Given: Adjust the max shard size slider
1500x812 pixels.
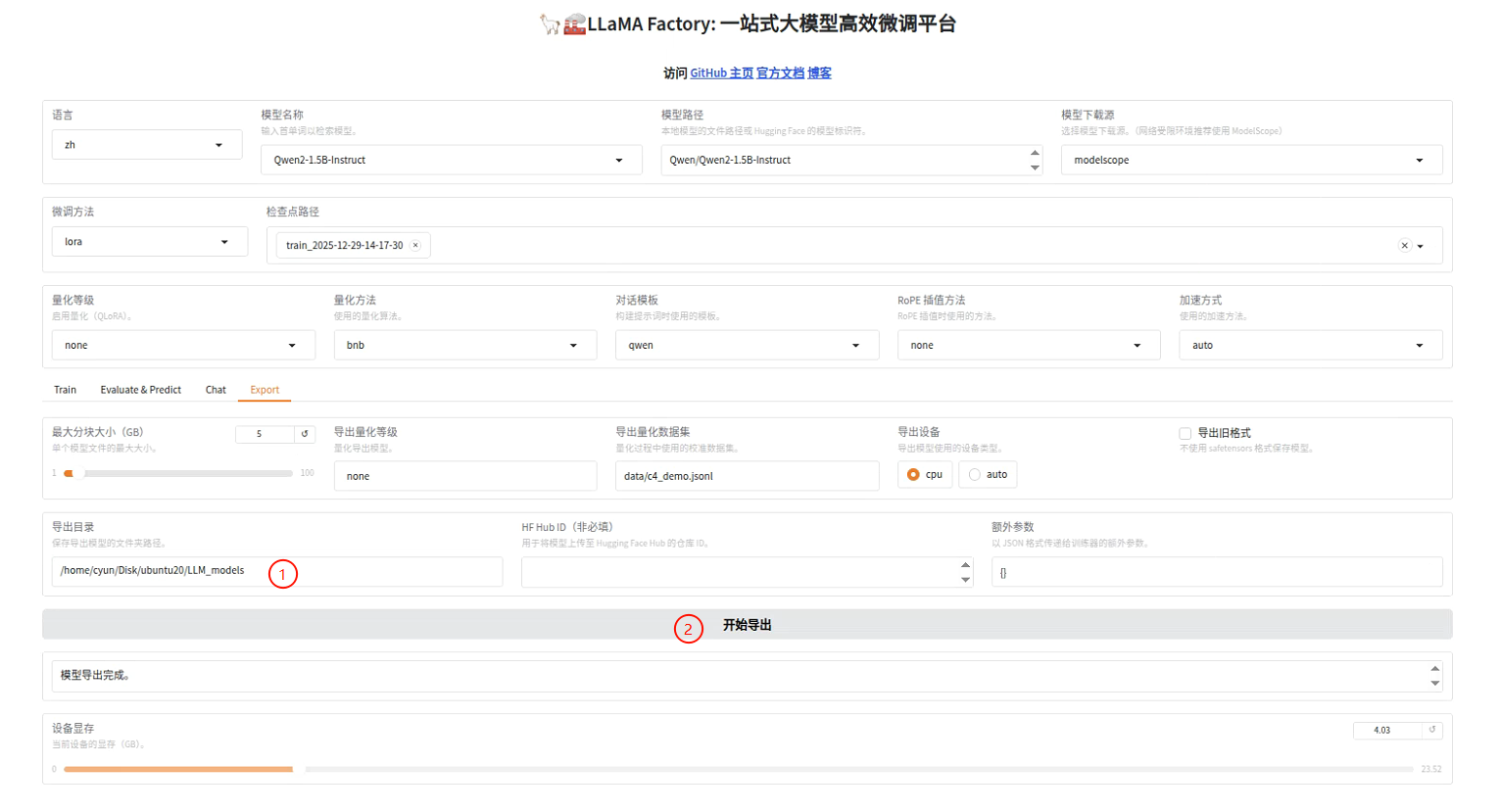Looking at the screenshot, I should [178, 473].
